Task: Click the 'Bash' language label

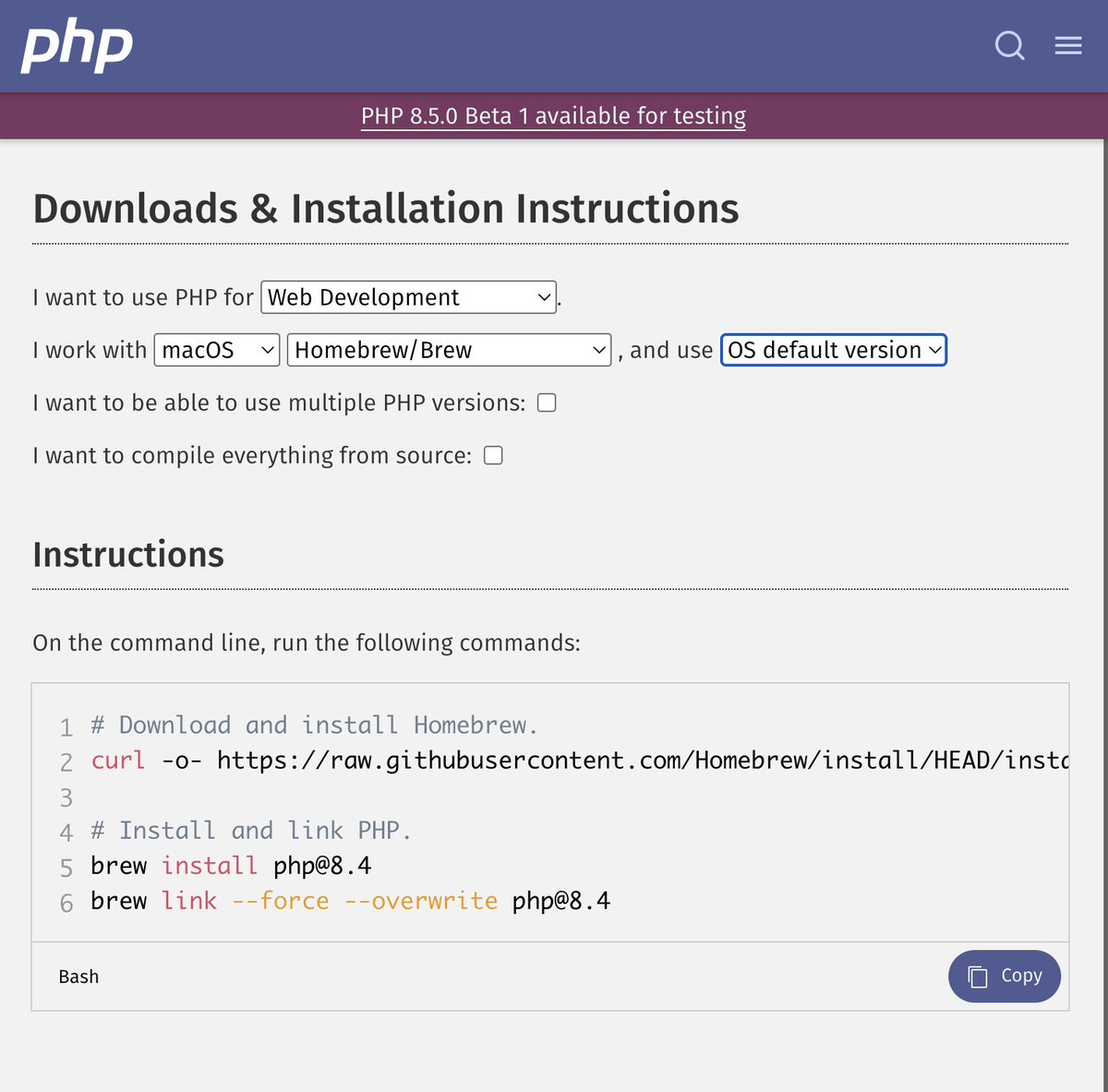Action: pos(78,977)
